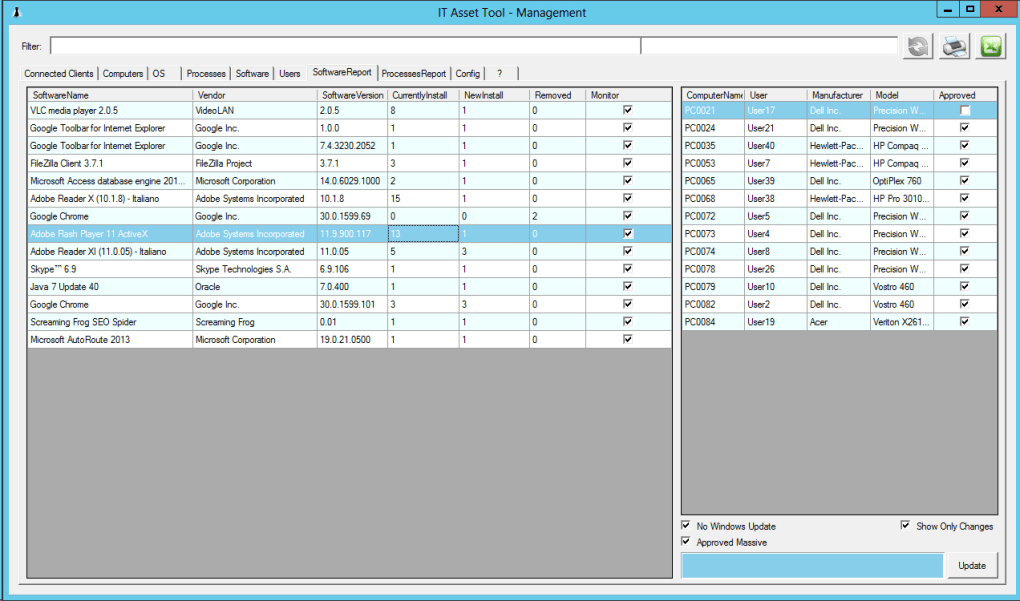
Task: Click into the Filter text field
Action: 345,46
